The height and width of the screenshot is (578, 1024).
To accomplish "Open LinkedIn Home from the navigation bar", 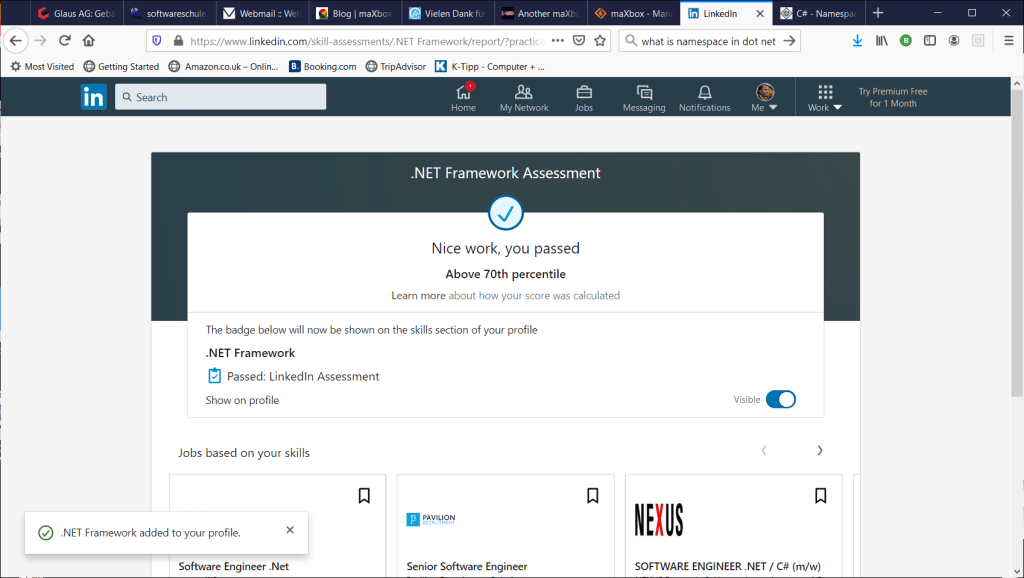I will [463, 97].
